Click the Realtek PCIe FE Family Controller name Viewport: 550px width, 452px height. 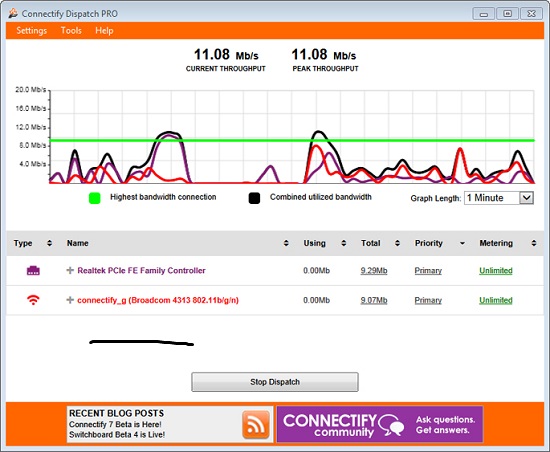tap(141, 270)
